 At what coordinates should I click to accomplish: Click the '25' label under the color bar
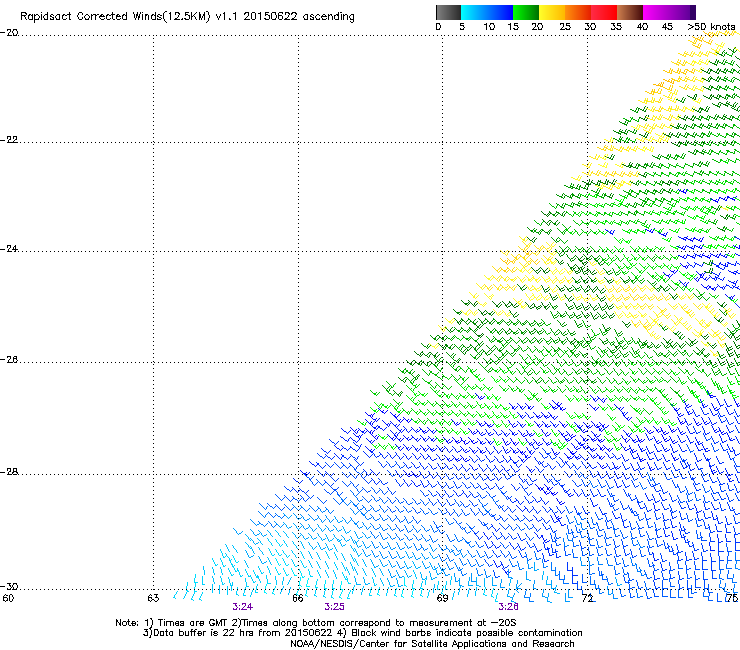[565, 27]
